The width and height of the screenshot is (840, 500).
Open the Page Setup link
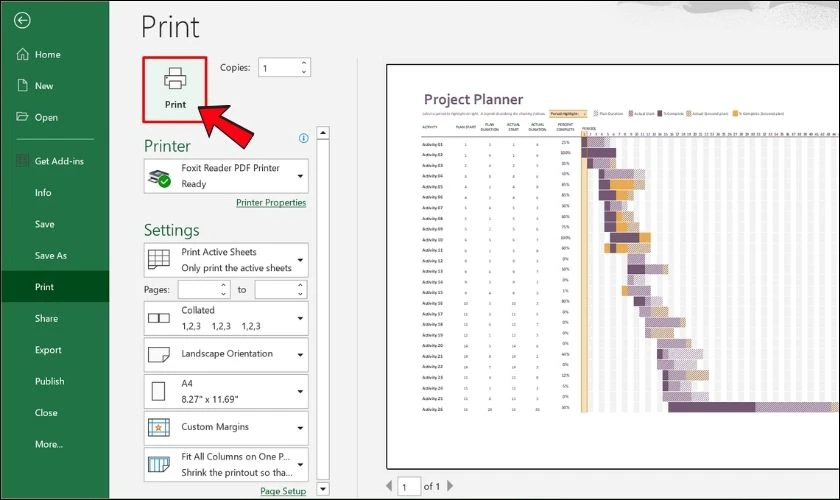[x=283, y=491]
